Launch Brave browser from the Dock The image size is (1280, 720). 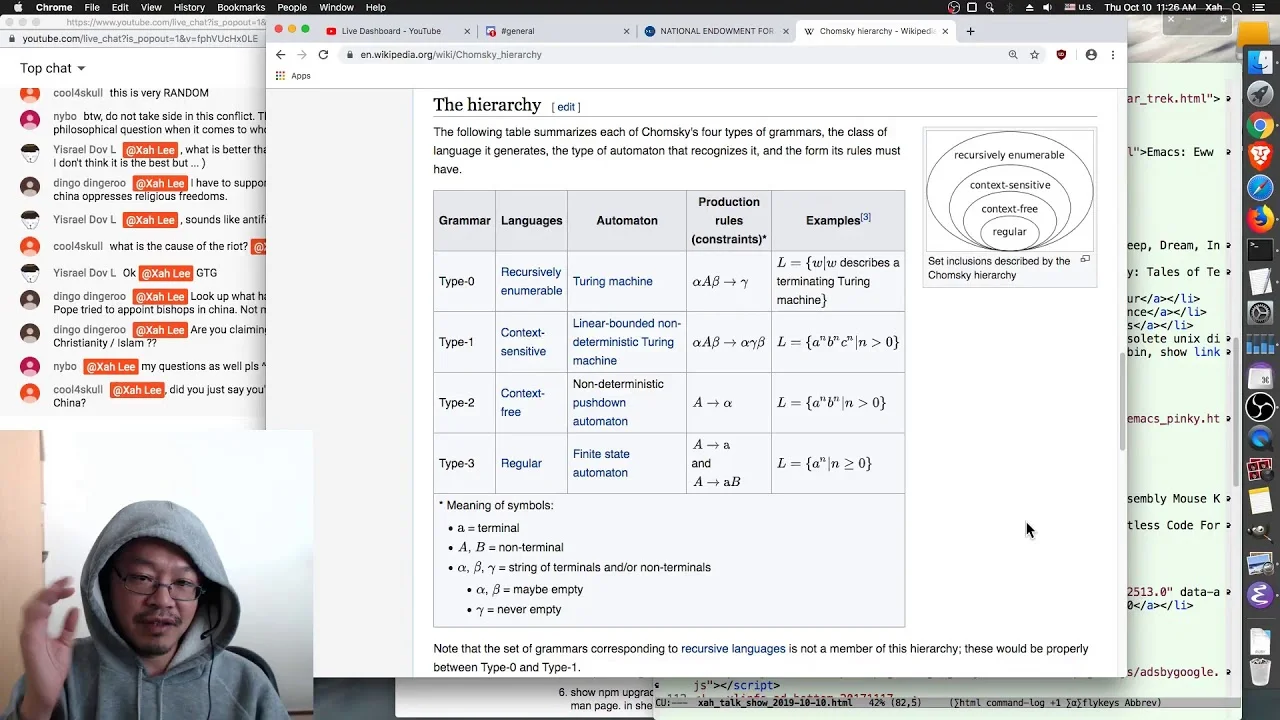pyautogui.click(x=1260, y=157)
